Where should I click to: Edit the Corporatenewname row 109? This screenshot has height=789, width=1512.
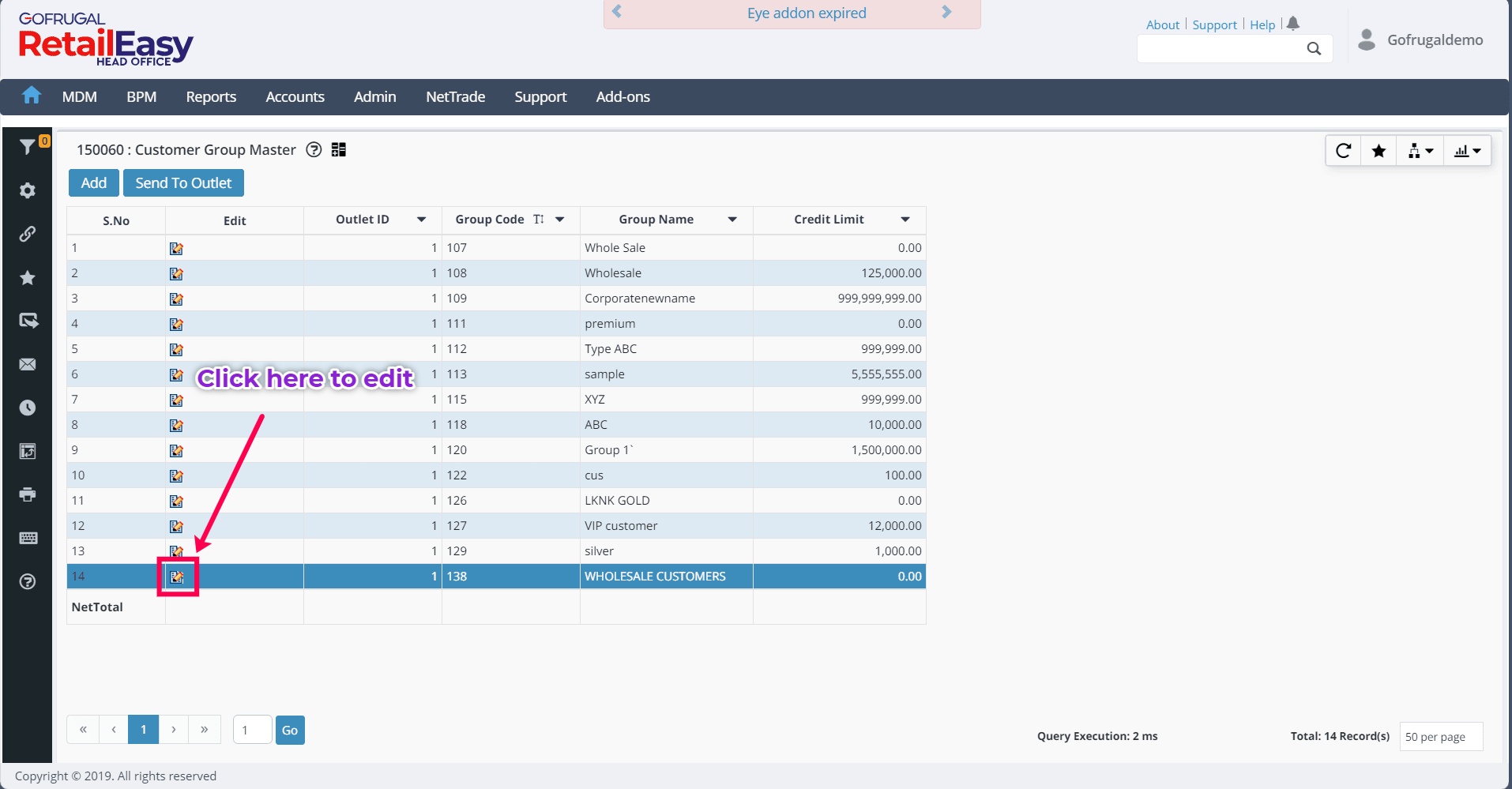(x=176, y=299)
